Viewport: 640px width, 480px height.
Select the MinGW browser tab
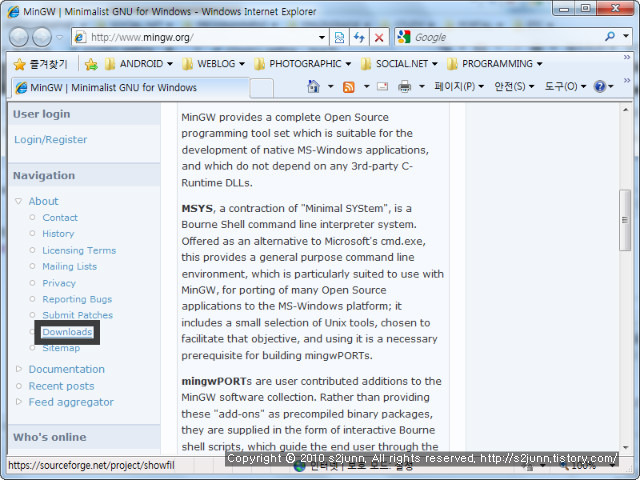(x=130, y=88)
